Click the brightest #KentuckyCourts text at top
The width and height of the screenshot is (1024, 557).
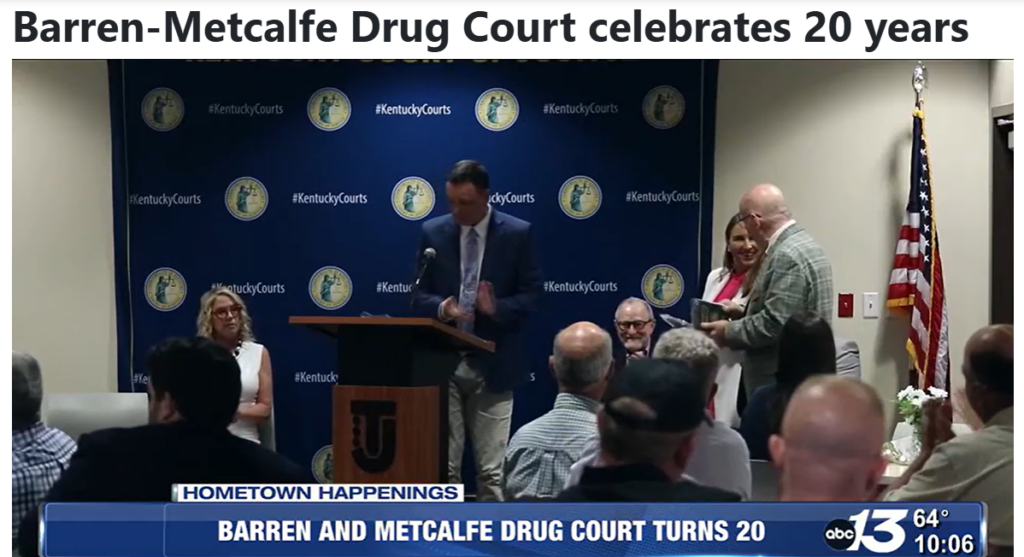point(413,110)
